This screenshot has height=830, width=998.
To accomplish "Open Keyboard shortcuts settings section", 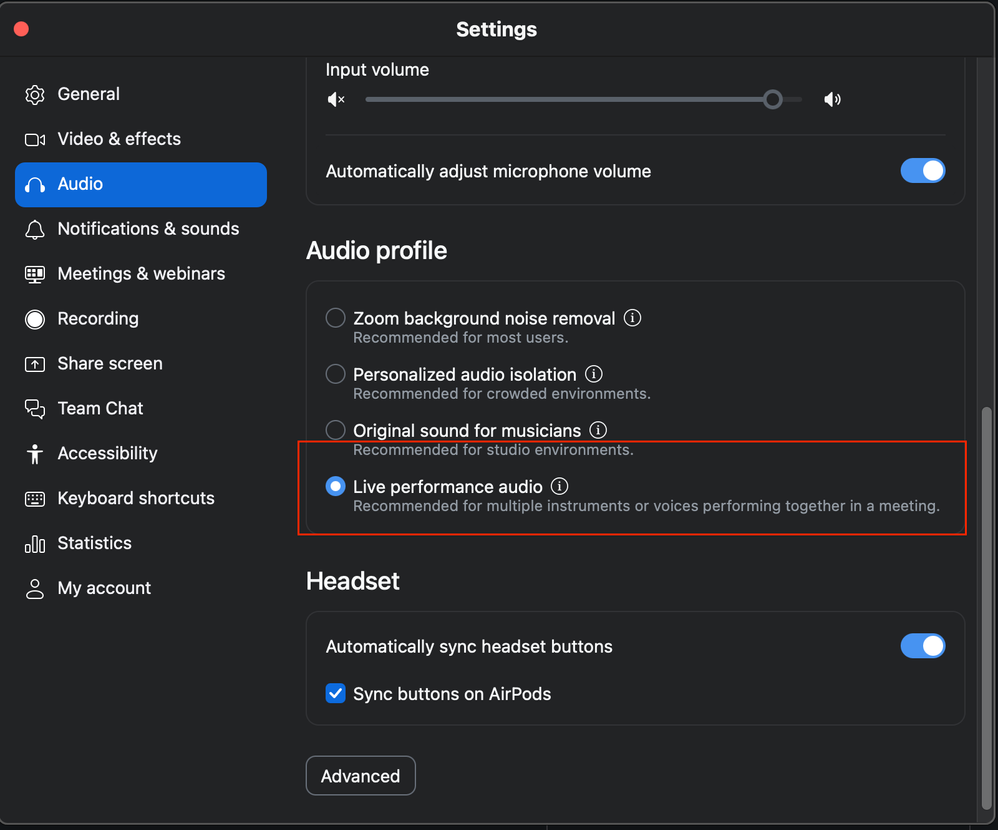I will point(136,498).
